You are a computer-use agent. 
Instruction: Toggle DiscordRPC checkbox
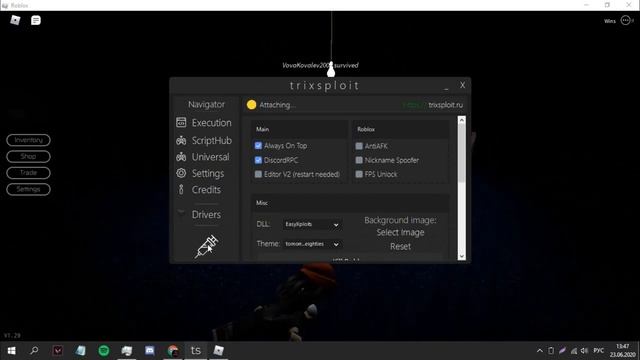click(258, 160)
